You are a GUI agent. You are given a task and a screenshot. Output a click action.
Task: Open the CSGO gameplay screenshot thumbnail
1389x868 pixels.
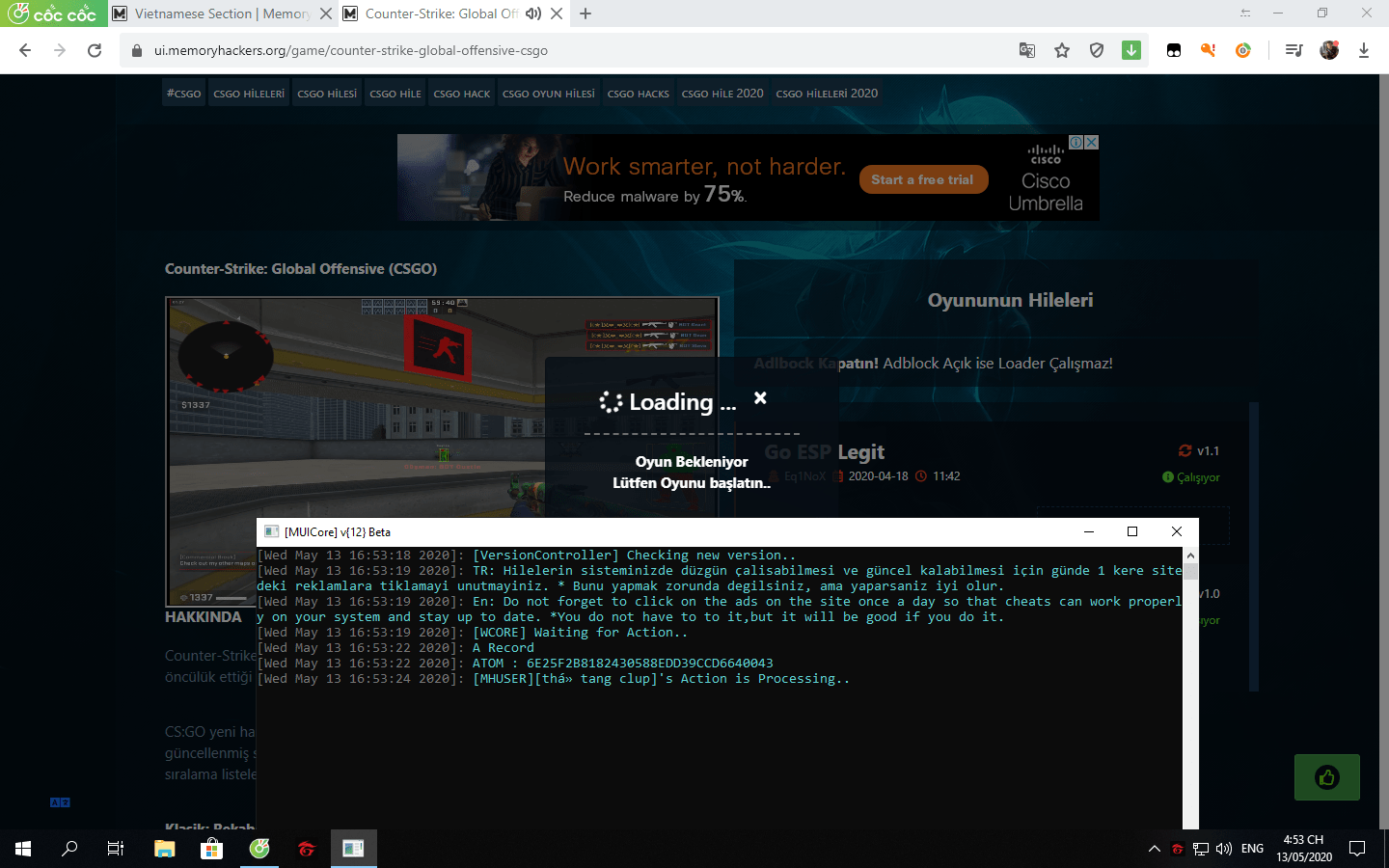click(442, 451)
